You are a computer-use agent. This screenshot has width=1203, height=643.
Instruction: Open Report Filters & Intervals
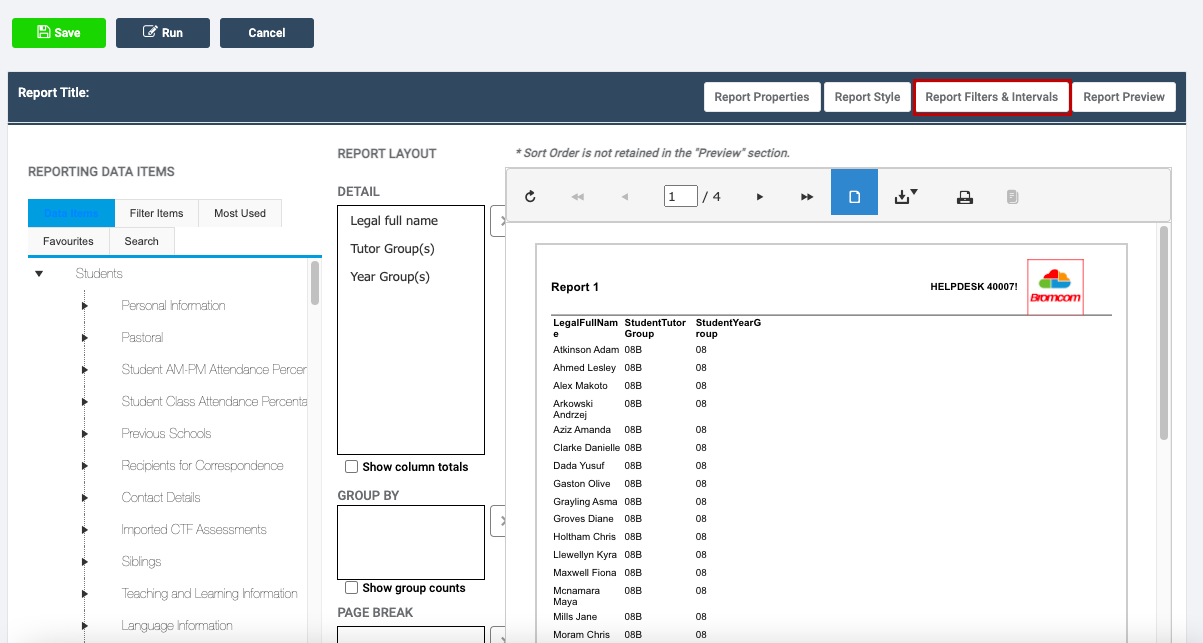[992, 97]
